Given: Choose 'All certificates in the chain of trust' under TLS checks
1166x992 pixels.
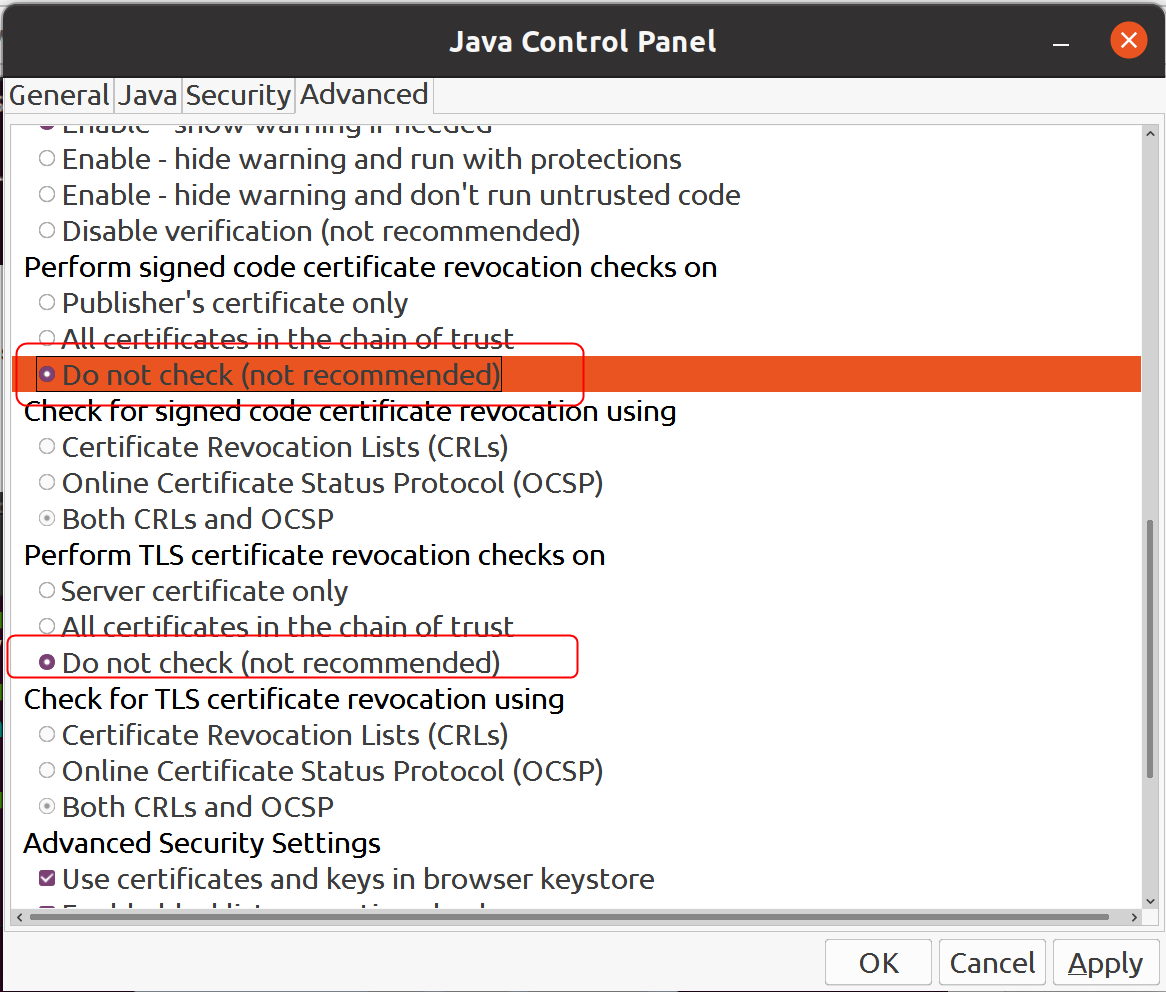Looking at the screenshot, I should pyautogui.click(x=47, y=626).
